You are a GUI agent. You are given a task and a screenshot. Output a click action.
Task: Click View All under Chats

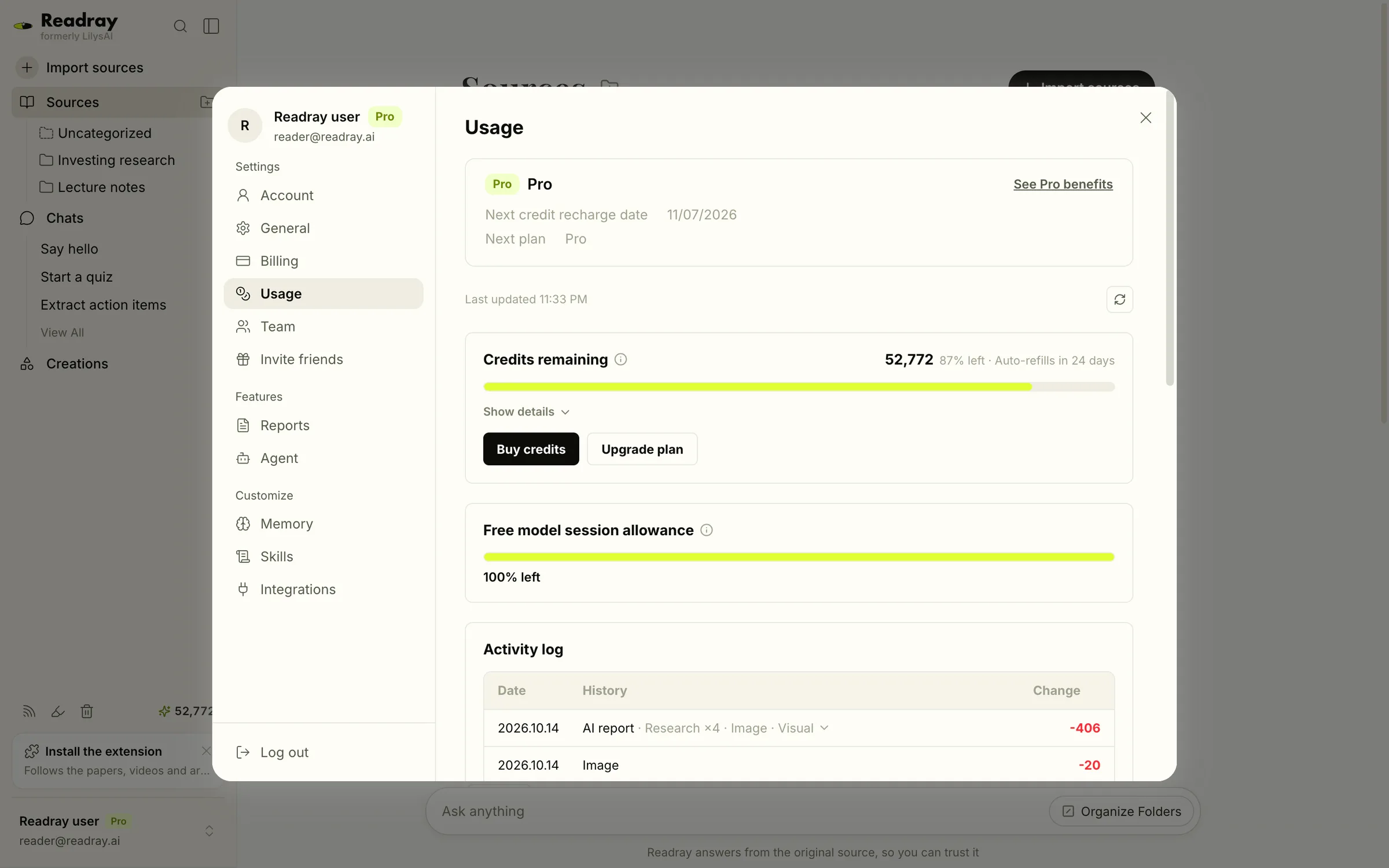(62, 333)
